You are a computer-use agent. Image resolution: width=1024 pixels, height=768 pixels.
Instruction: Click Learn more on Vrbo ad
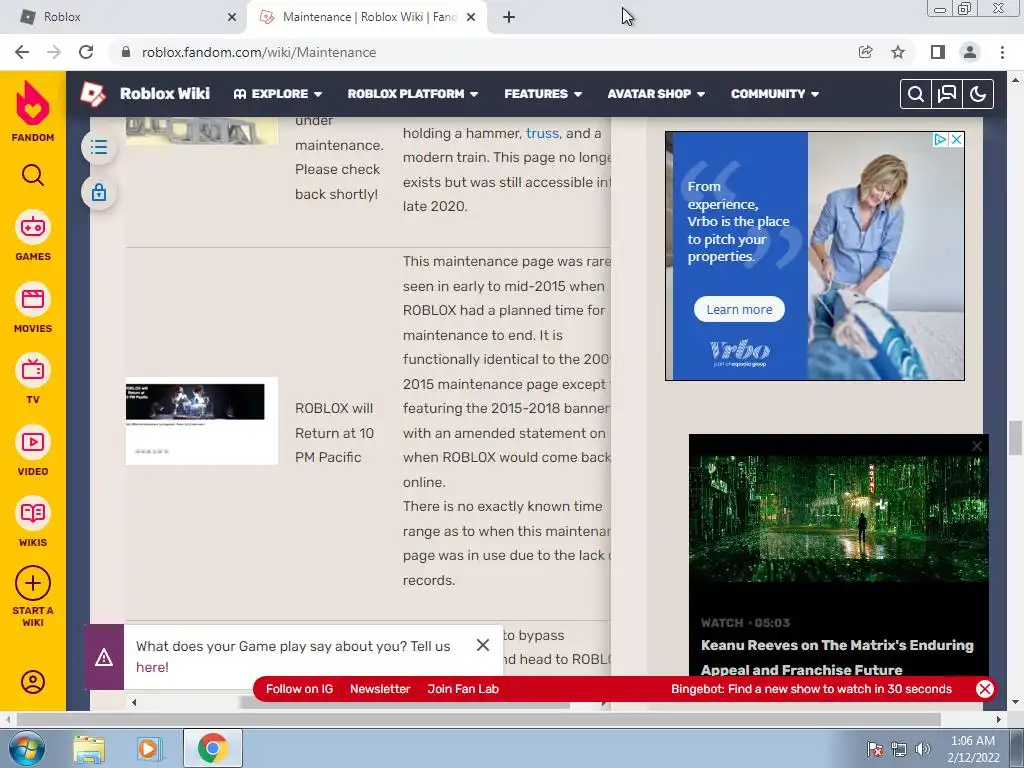pos(739,310)
